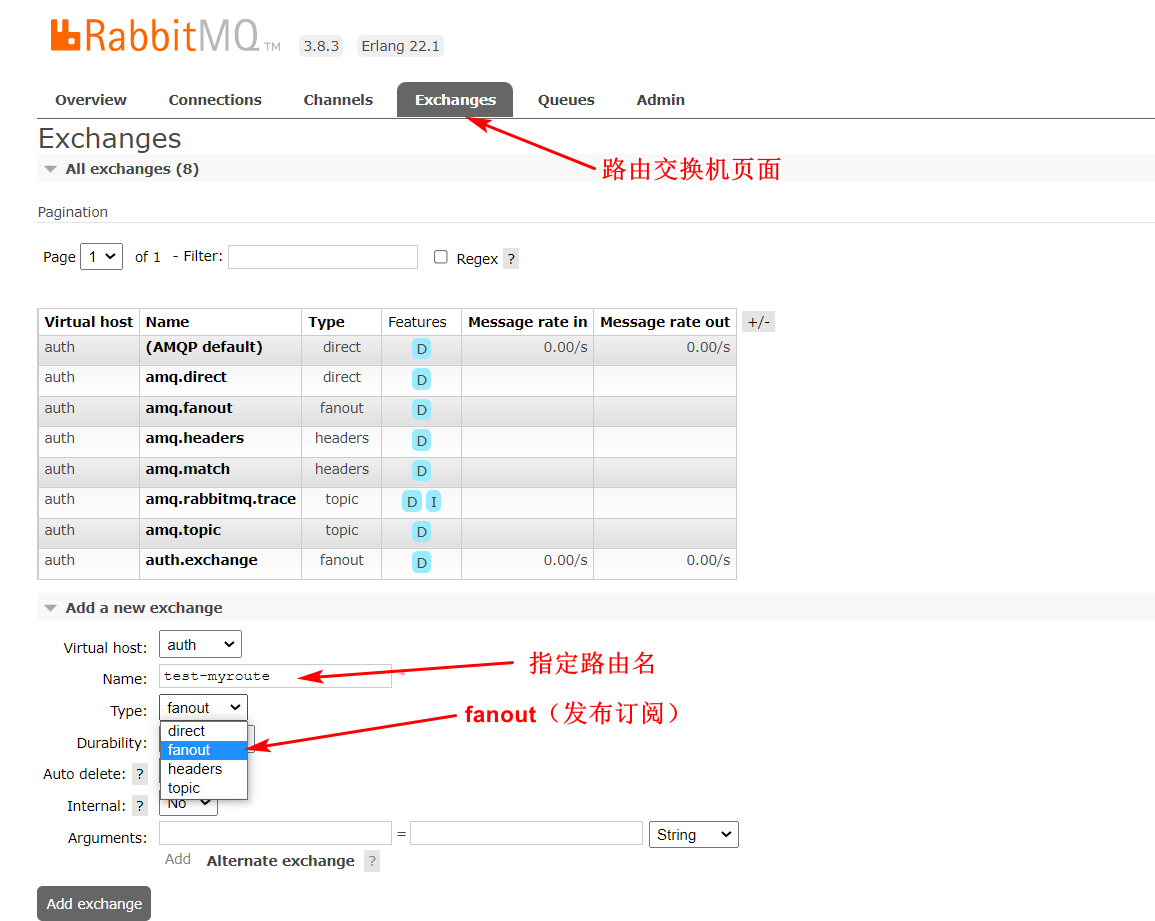1155x921 pixels.
Task: Open the Admin tab
Action: click(x=661, y=100)
